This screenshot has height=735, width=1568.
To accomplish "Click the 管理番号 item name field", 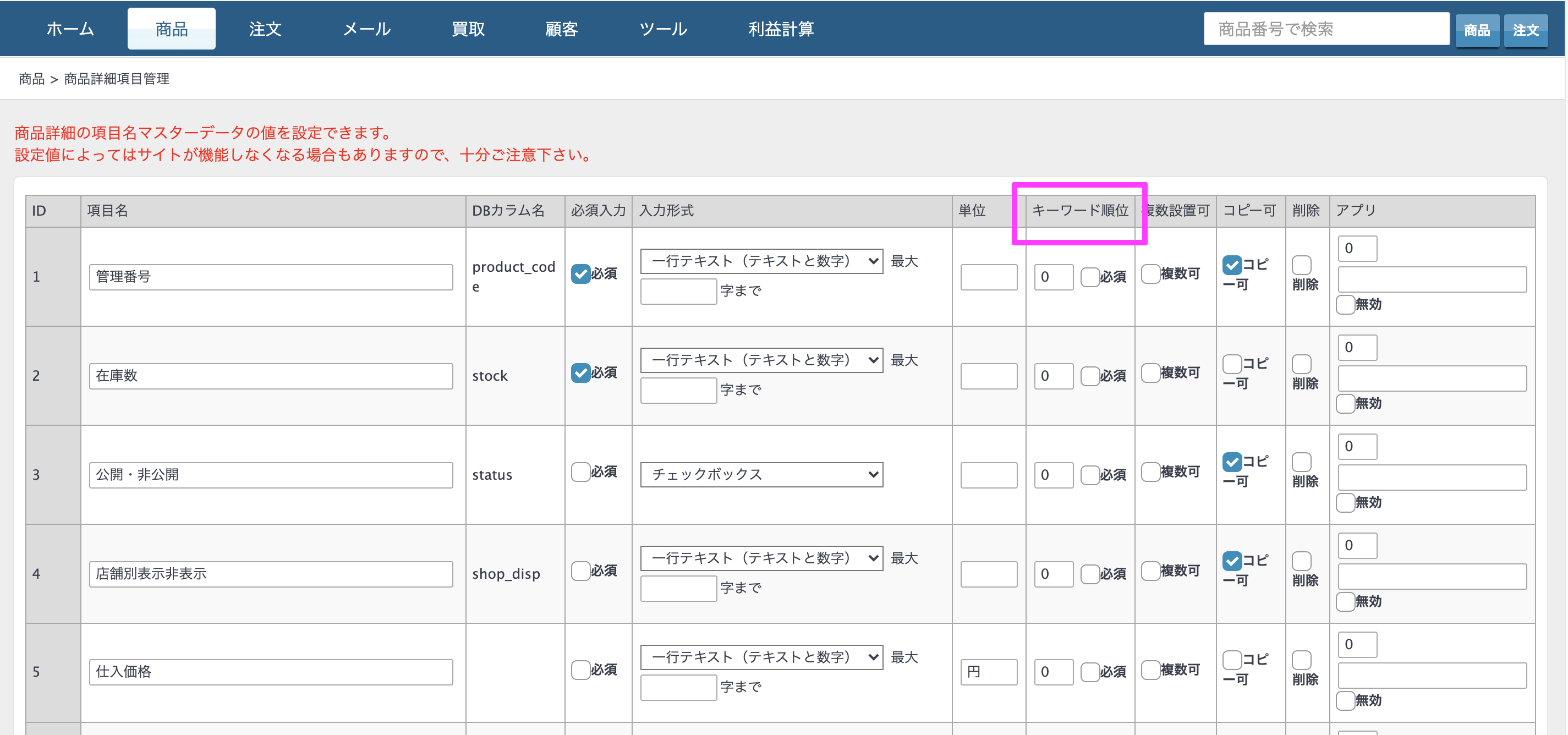I will click(271, 277).
